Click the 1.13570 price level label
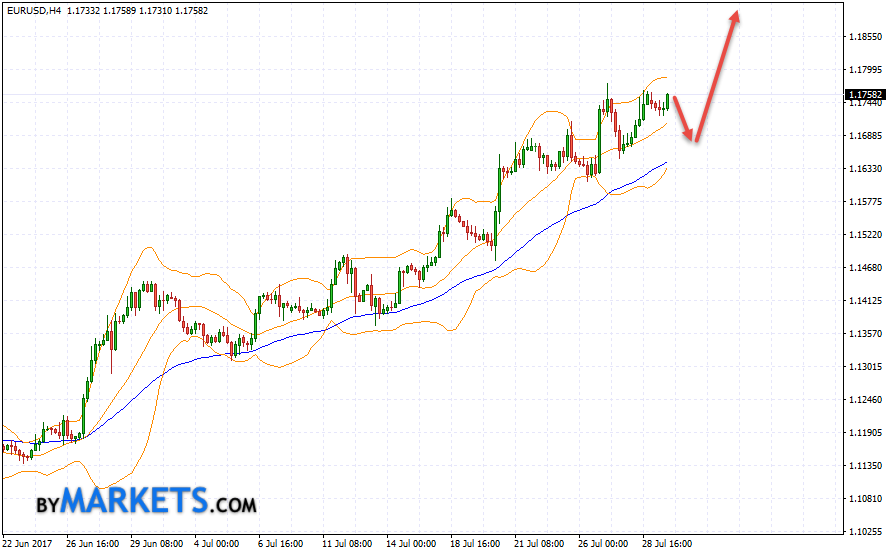Screen dimensions: 886x555 [x=863, y=334]
